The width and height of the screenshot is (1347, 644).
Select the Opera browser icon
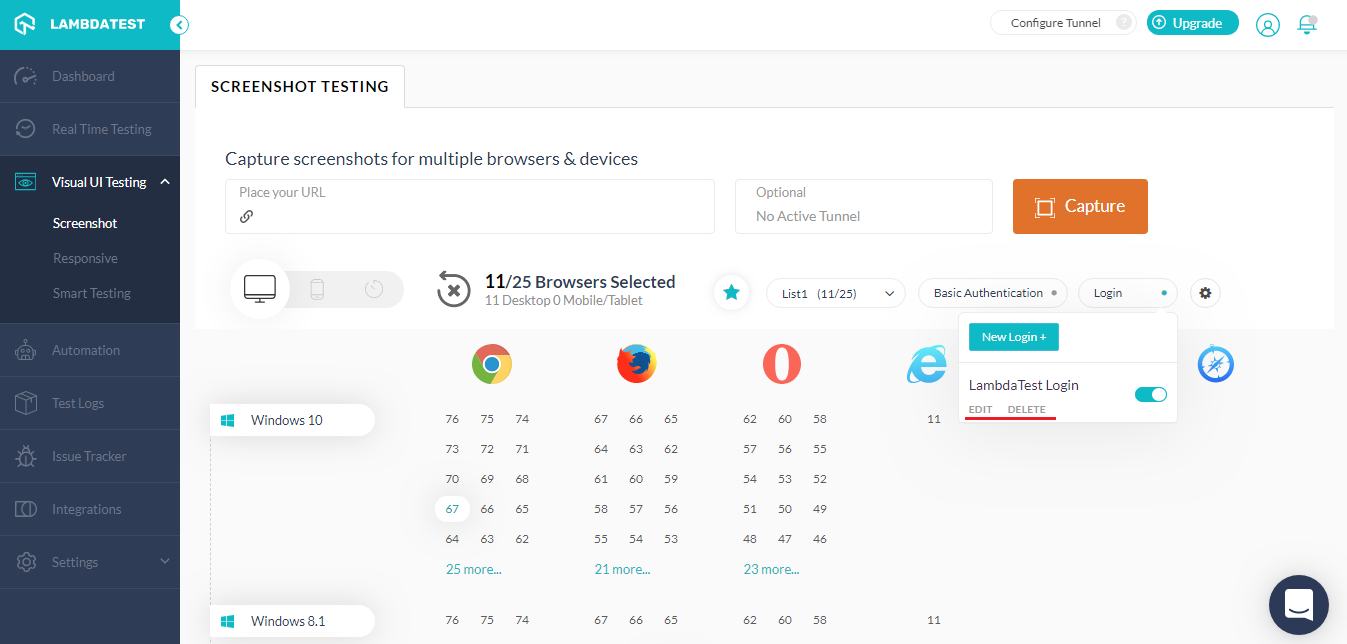tap(782, 364)
